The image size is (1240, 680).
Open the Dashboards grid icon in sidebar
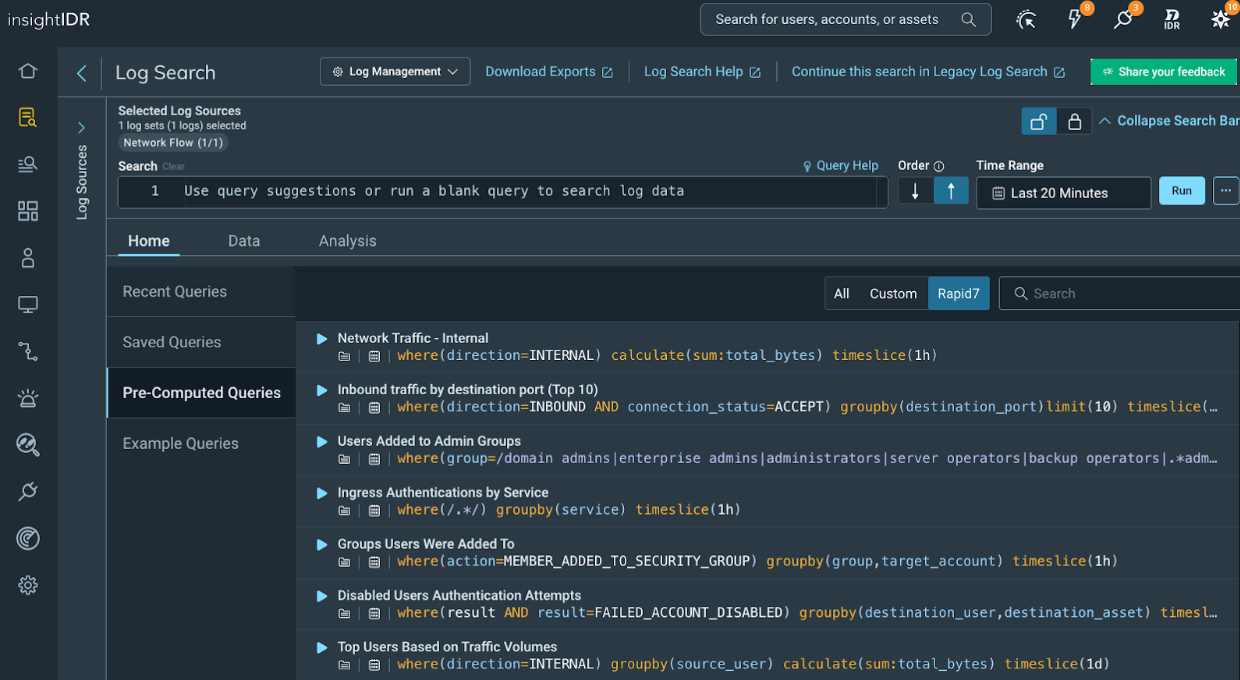pyautogui.click(x=28, y=211)
